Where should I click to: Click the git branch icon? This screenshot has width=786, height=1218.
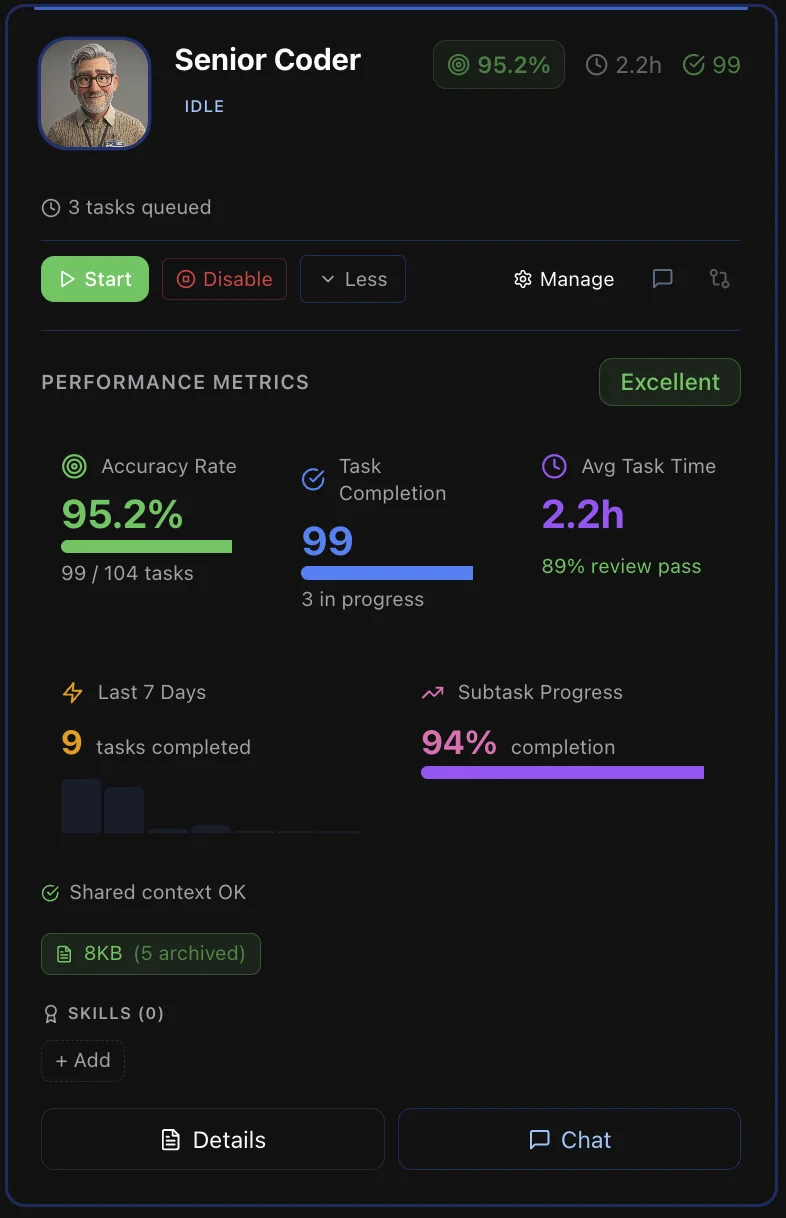719,279
